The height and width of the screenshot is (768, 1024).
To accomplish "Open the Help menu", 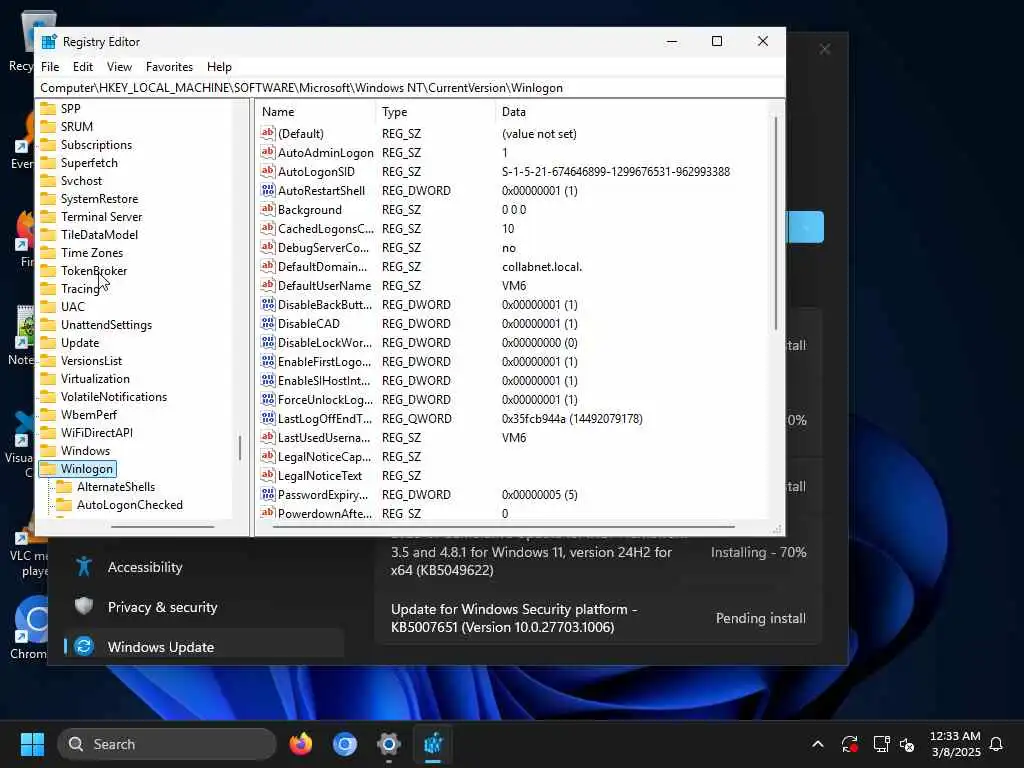I will tap(219, 67).
